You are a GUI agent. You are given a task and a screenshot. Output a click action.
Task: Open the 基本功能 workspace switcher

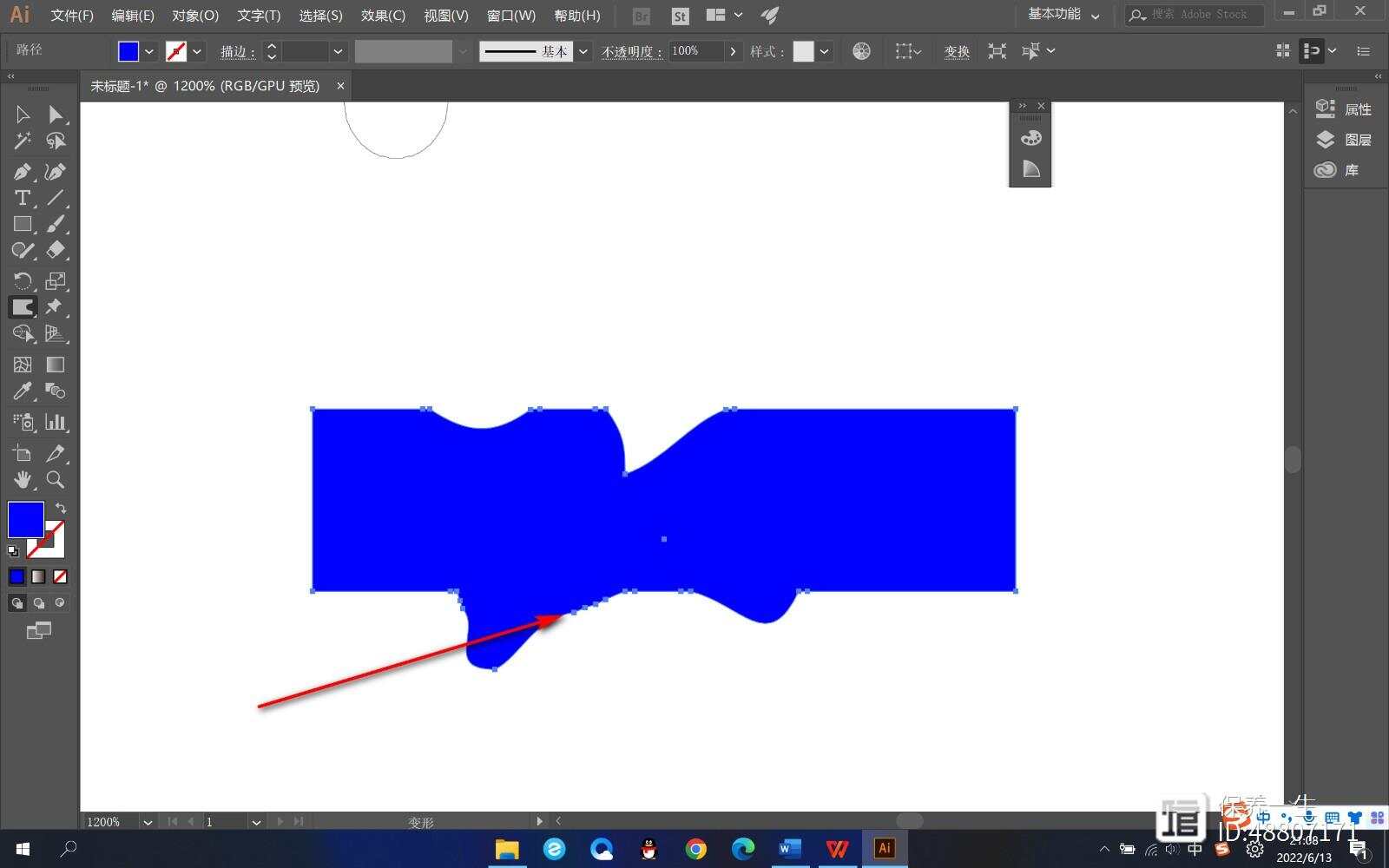[x=1063, y=15]
